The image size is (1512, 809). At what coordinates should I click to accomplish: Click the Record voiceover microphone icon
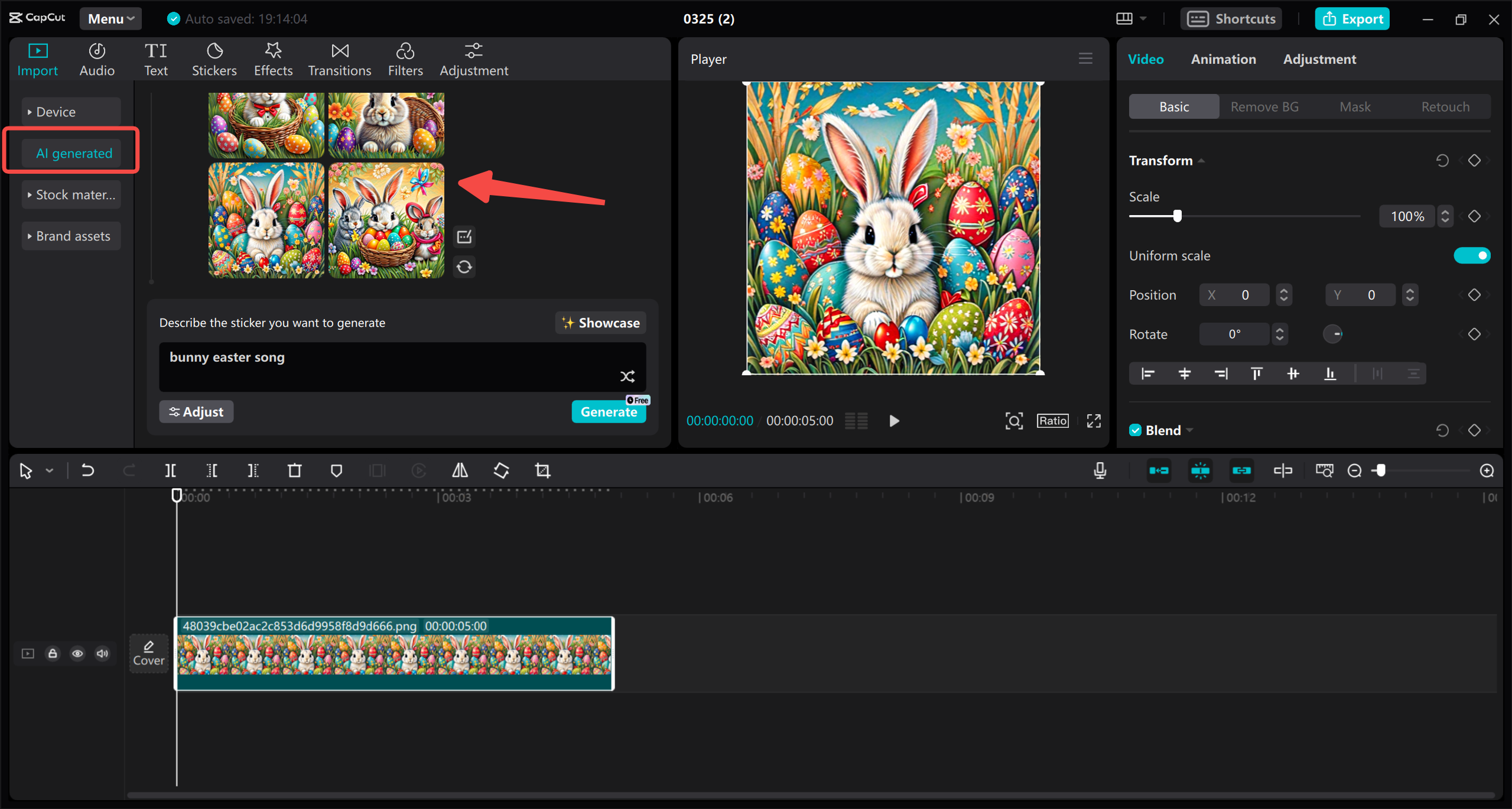pyautogui.click(x=1099, y=470)
